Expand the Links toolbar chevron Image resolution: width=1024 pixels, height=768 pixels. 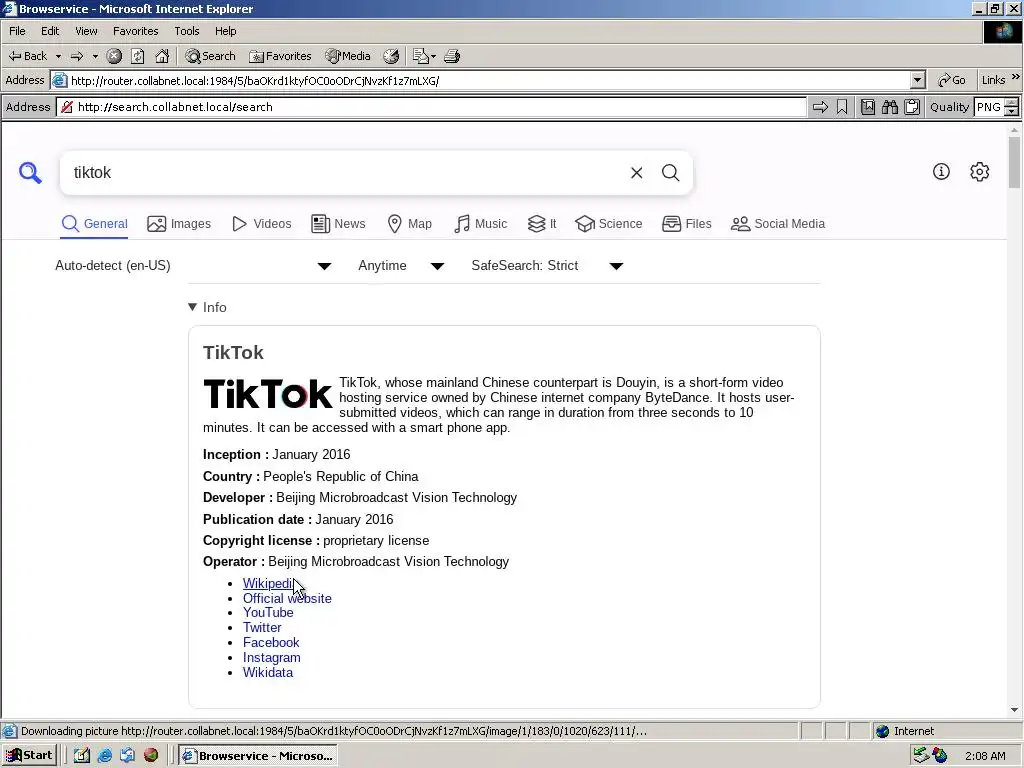point(1016,78)
